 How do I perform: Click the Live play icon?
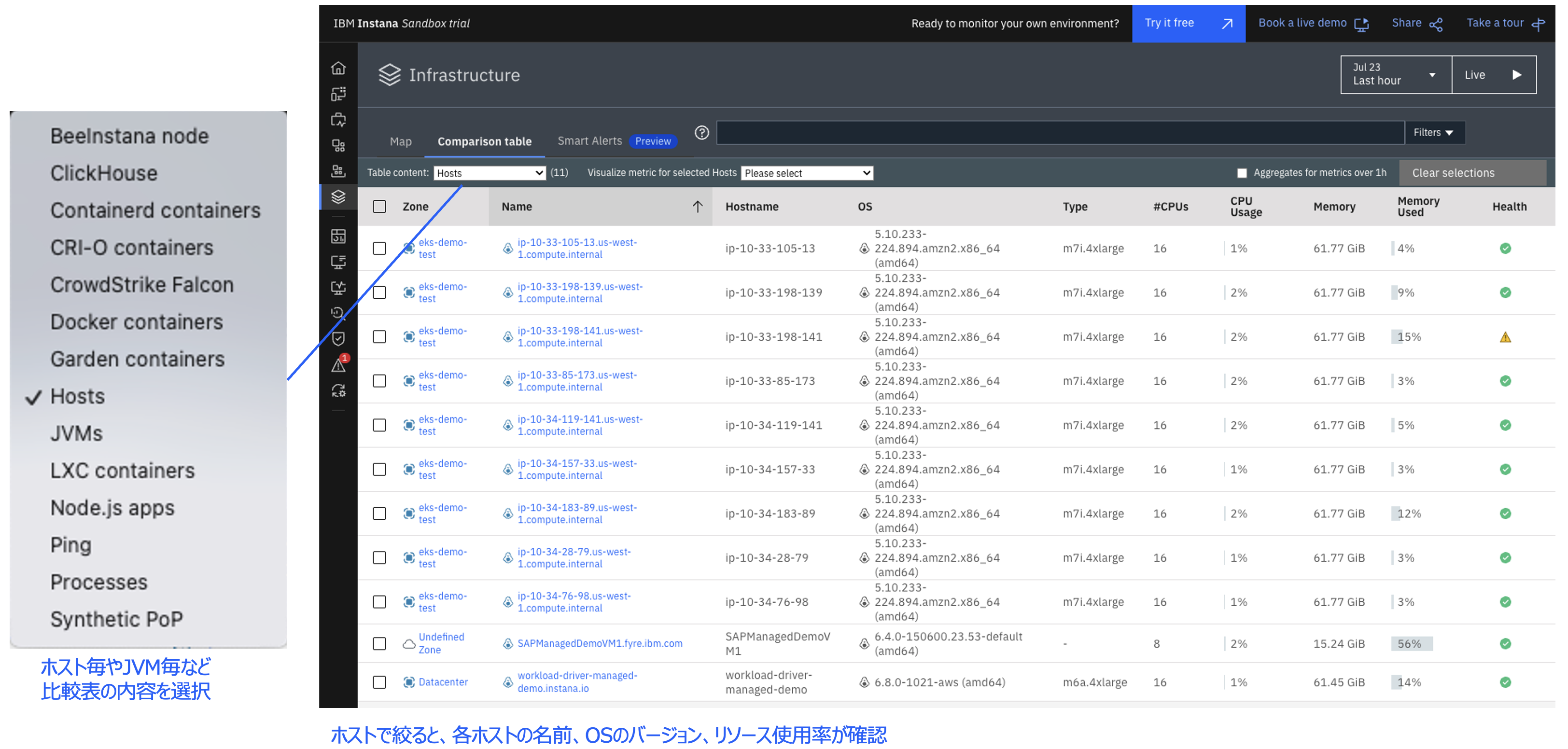(1516, 75)
